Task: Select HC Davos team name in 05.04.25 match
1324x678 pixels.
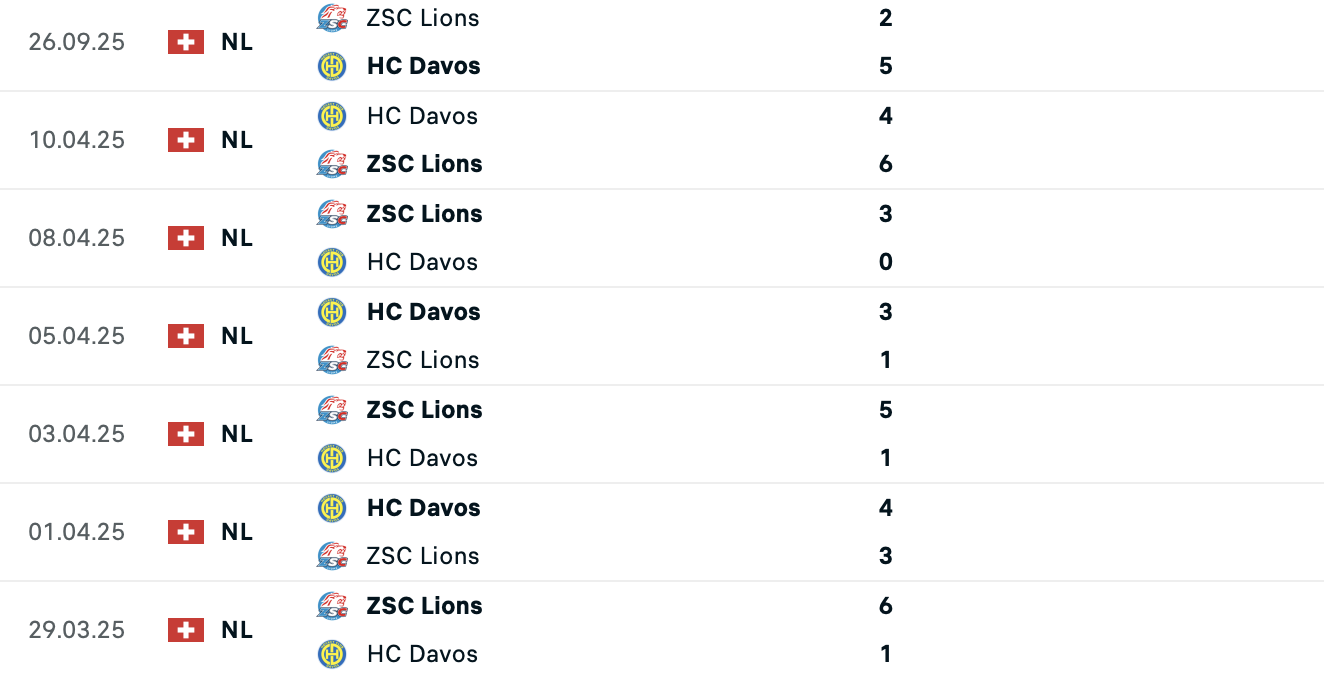Action: tap(423, 312)
